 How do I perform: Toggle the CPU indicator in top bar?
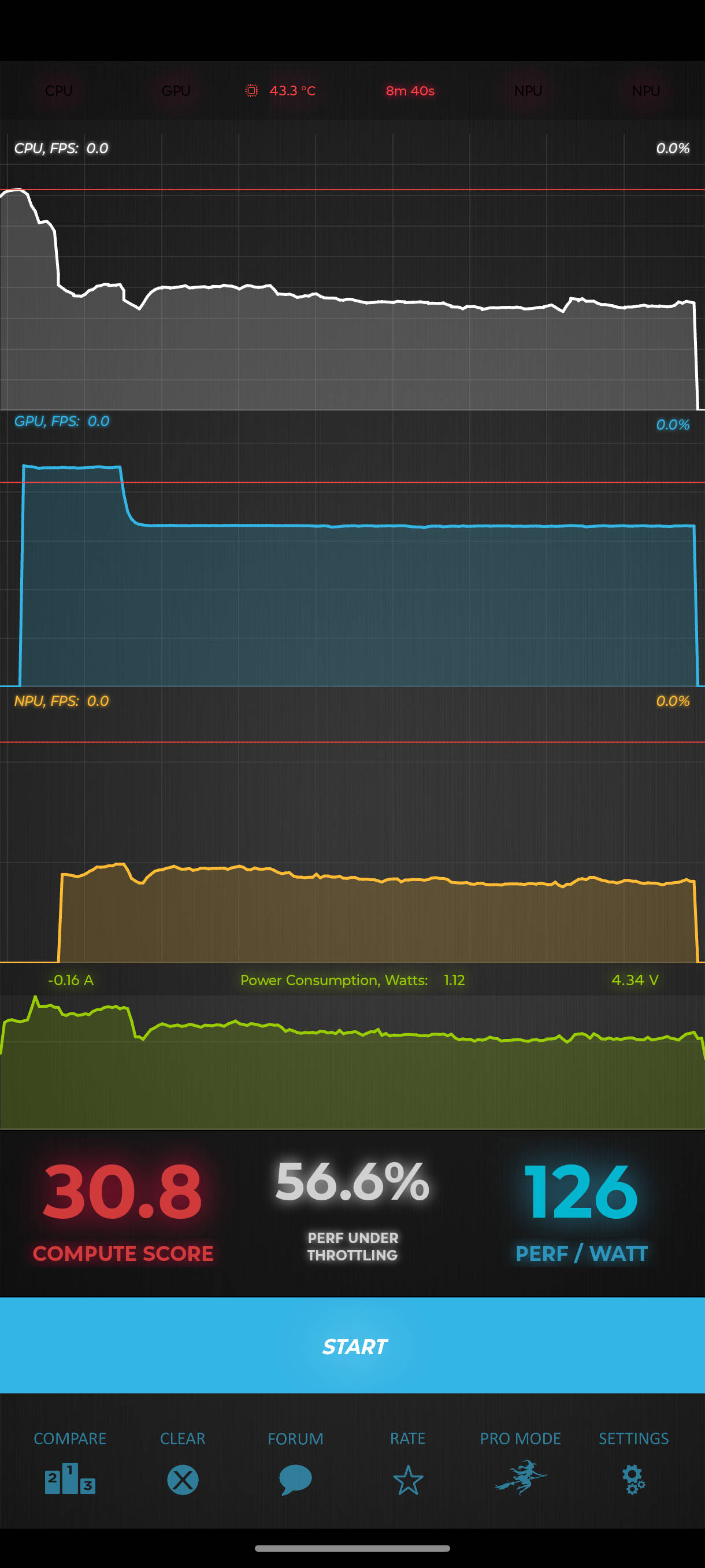(x=59, y=91)
